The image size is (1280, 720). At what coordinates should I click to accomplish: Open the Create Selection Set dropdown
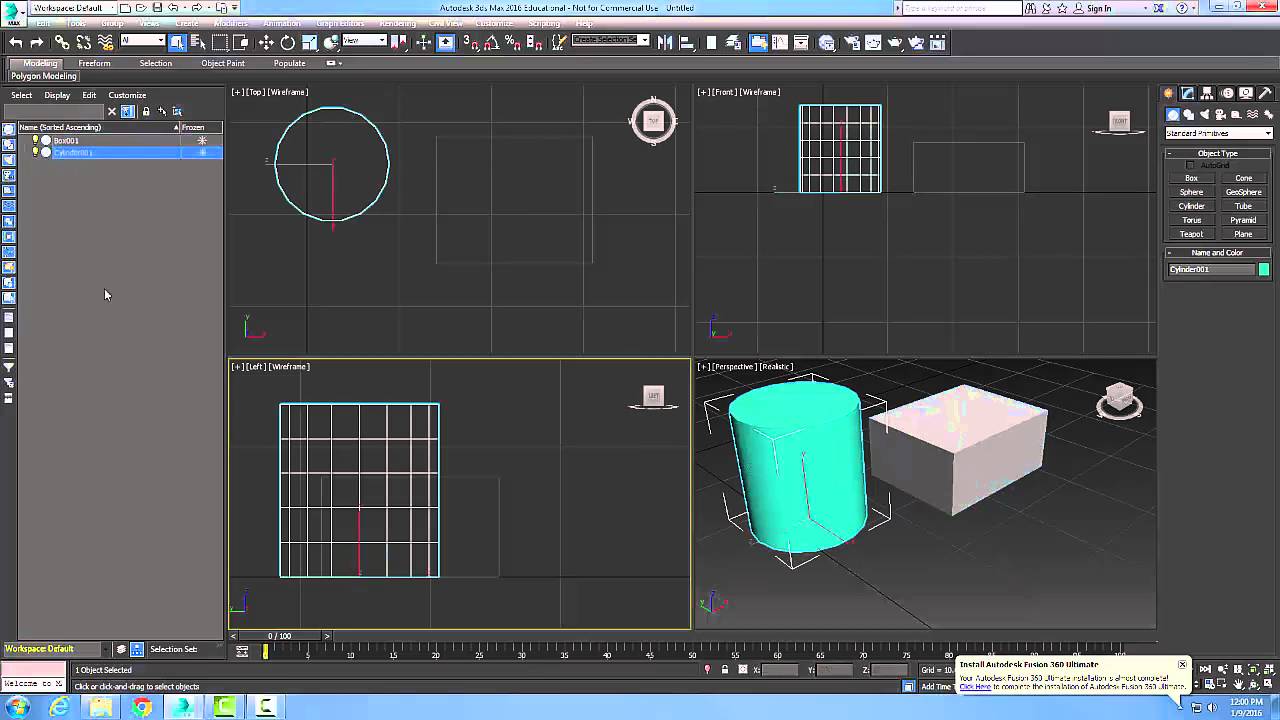[x=610, y=41]
